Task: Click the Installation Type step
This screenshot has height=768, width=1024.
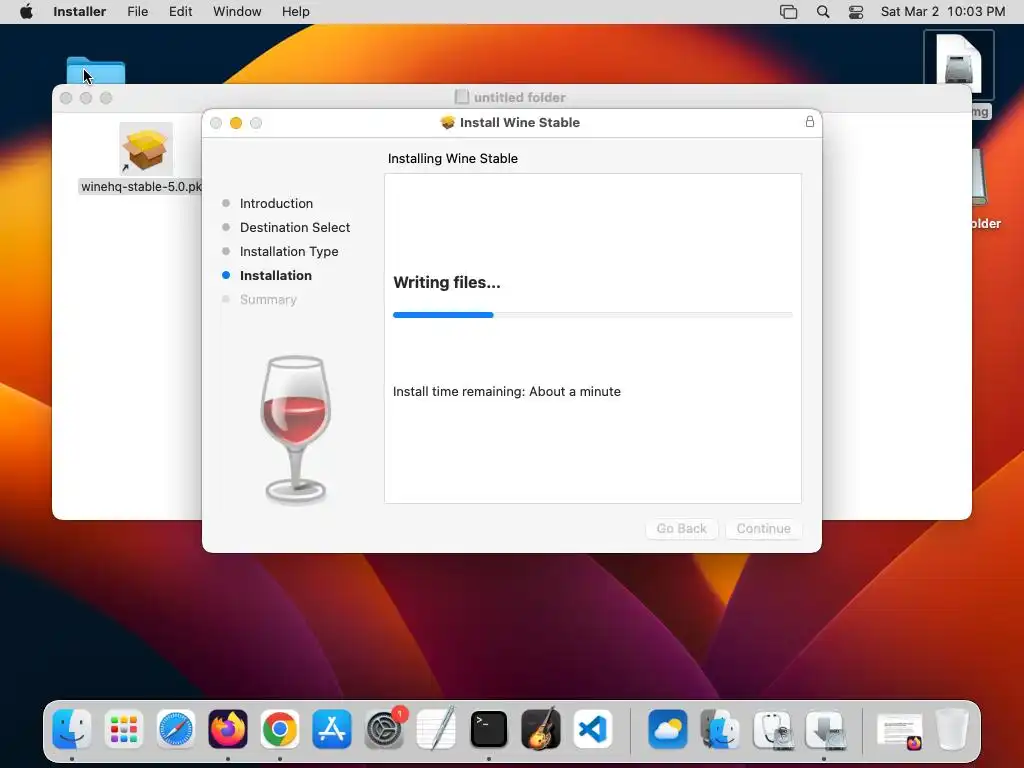Action: (x=289, y=251)
